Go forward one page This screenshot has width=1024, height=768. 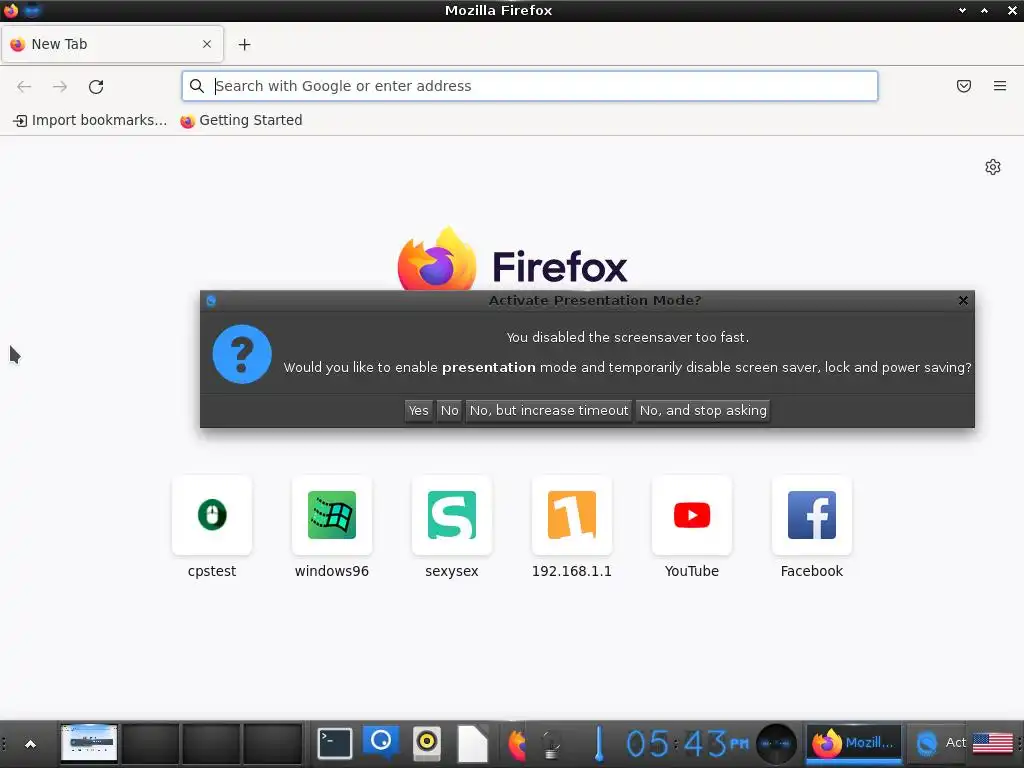(x=60, y=86)
